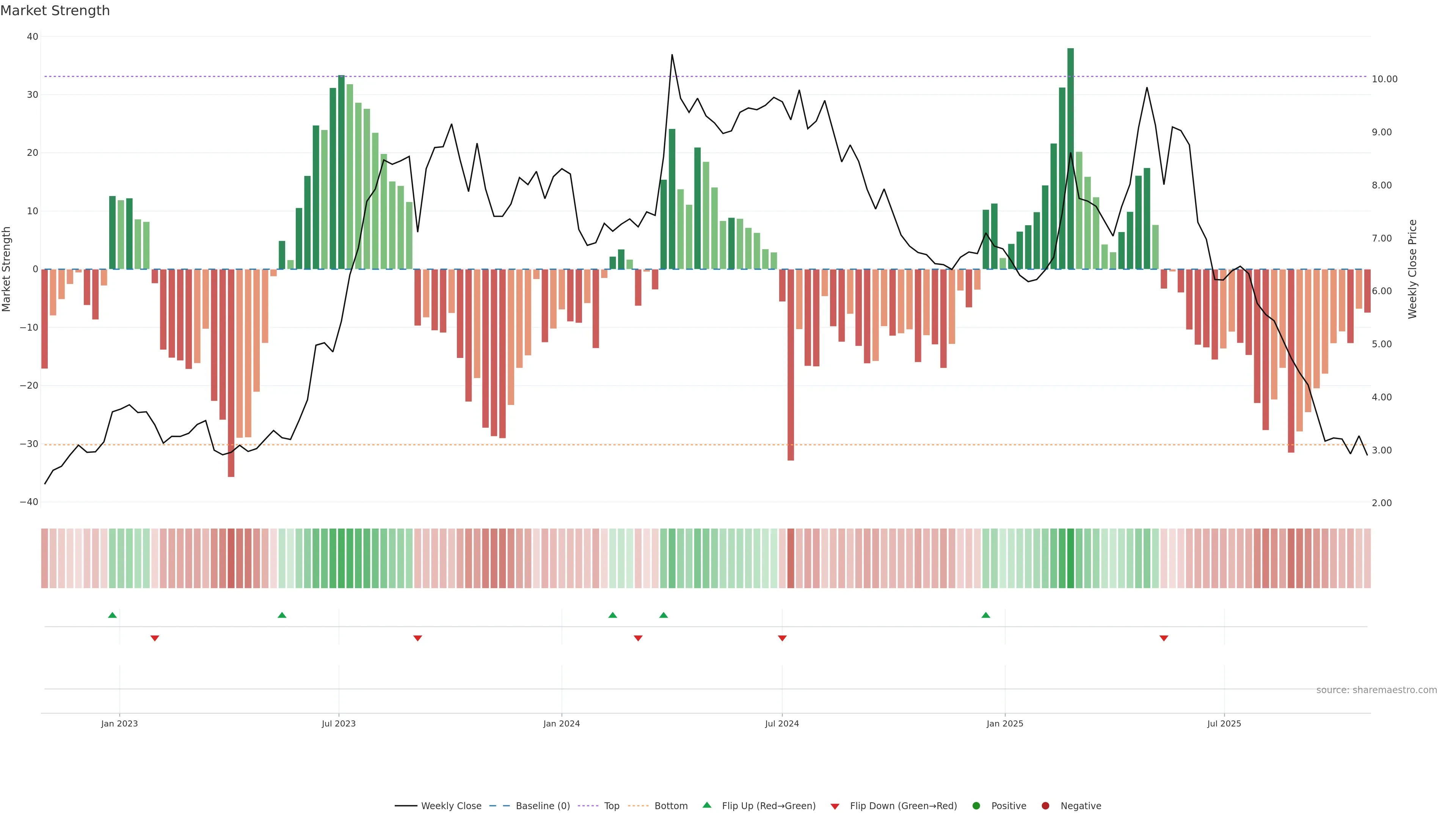Click the green Positive legend dot
Image resolution: width=1456 pixels, height=819 pixels.
point(976,805)
